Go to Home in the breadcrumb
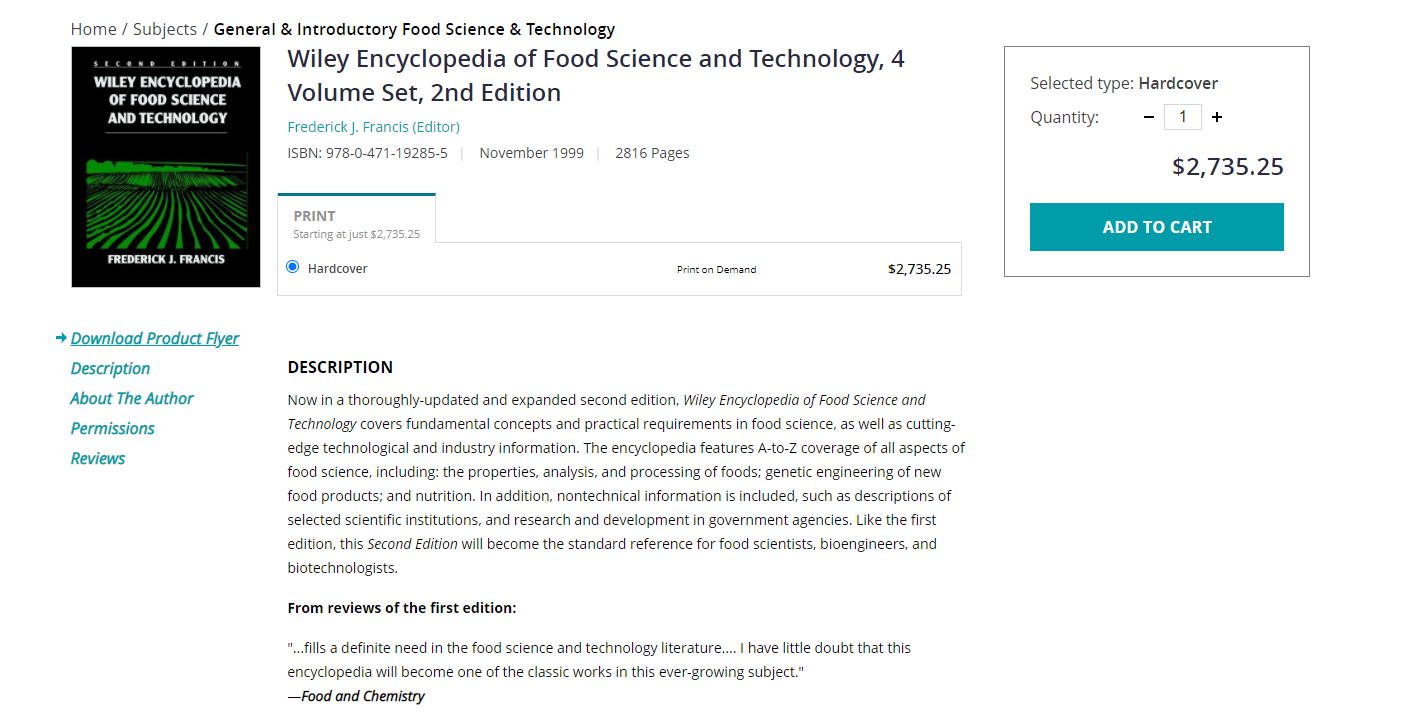 click(93, 29)
